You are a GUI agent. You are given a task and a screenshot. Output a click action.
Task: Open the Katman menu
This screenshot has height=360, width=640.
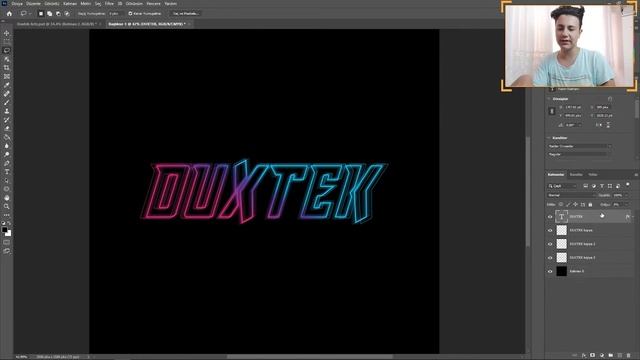(x=70, y=4)
